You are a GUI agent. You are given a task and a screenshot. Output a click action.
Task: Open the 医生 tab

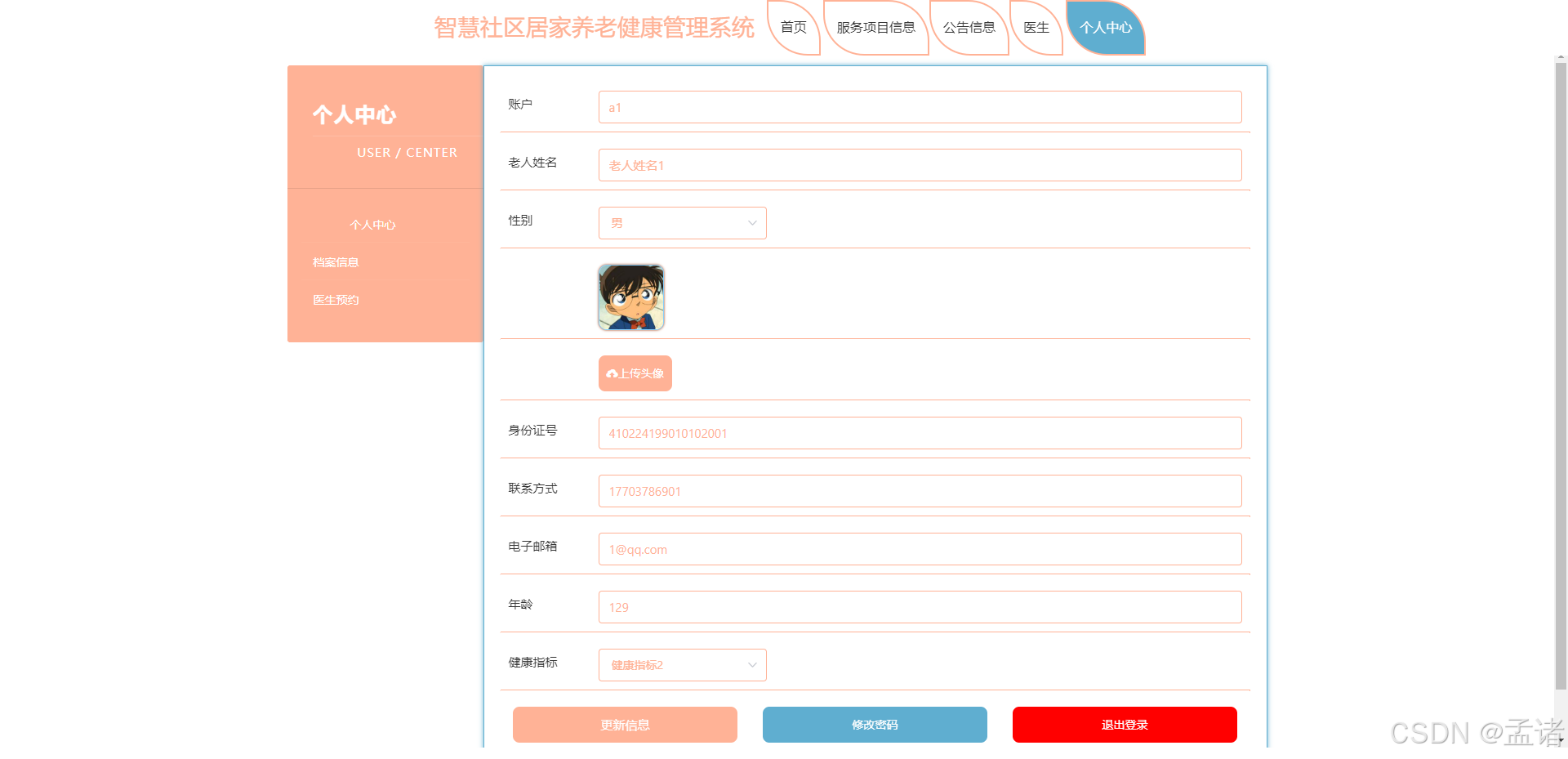point(1036,27)
